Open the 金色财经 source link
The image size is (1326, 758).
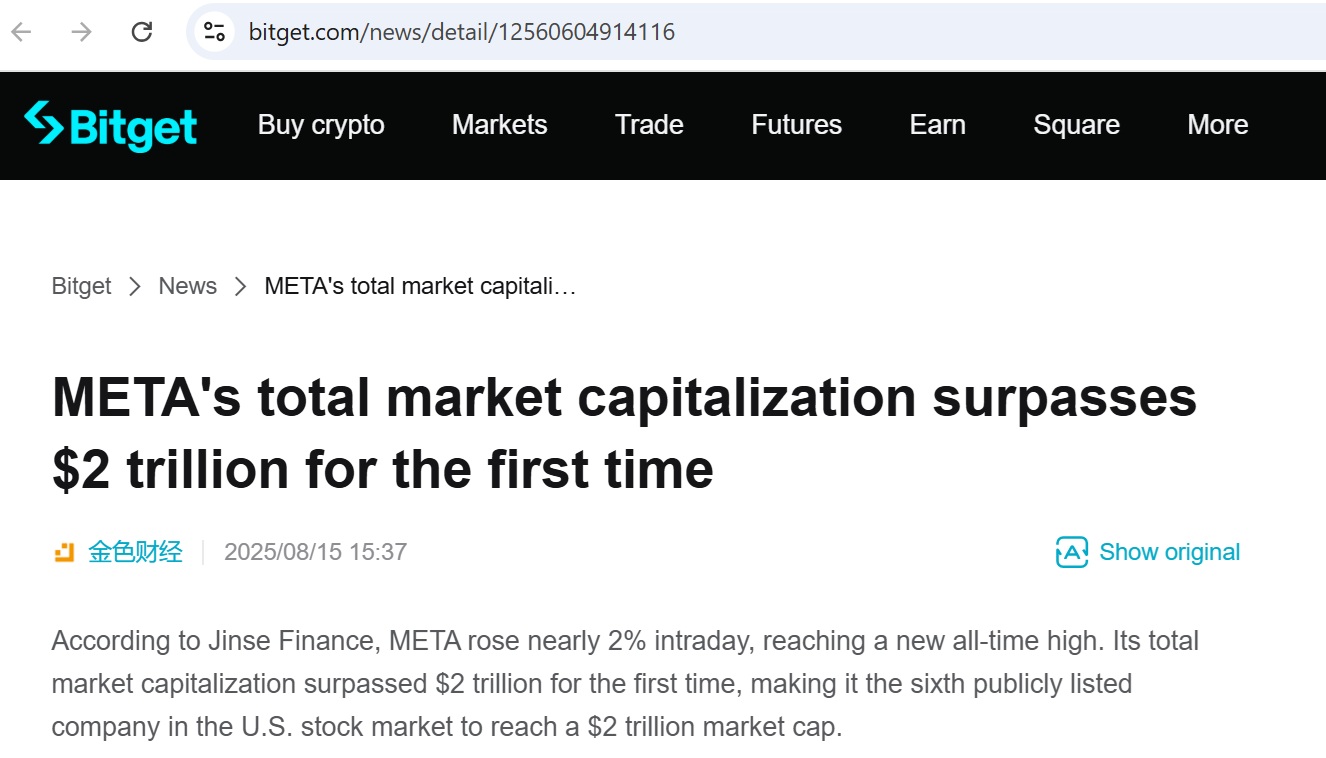click(x=135, y=552)
